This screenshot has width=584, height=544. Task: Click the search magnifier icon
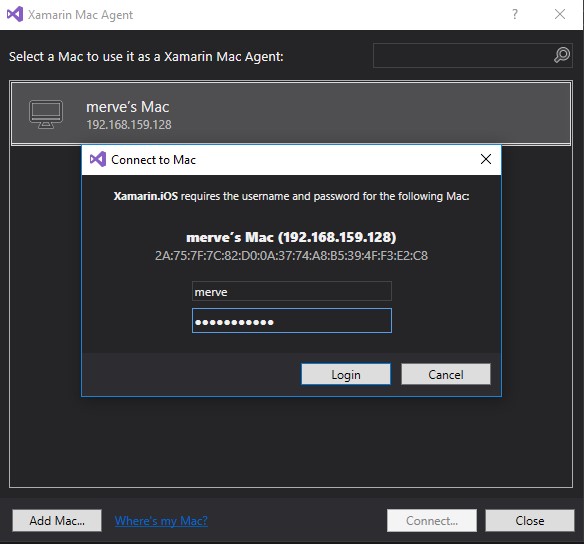(x=562, y=55)
